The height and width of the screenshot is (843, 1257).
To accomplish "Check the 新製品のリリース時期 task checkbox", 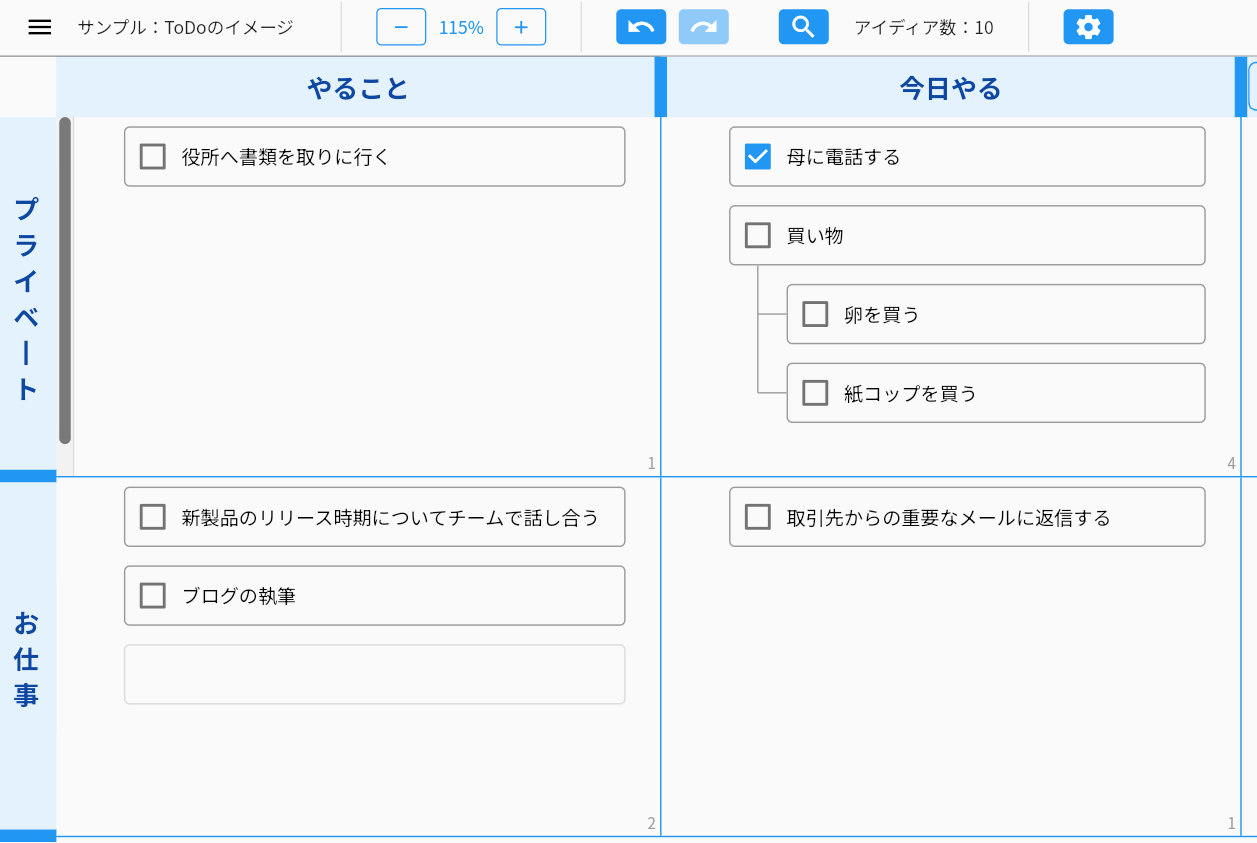I will 153,517.
